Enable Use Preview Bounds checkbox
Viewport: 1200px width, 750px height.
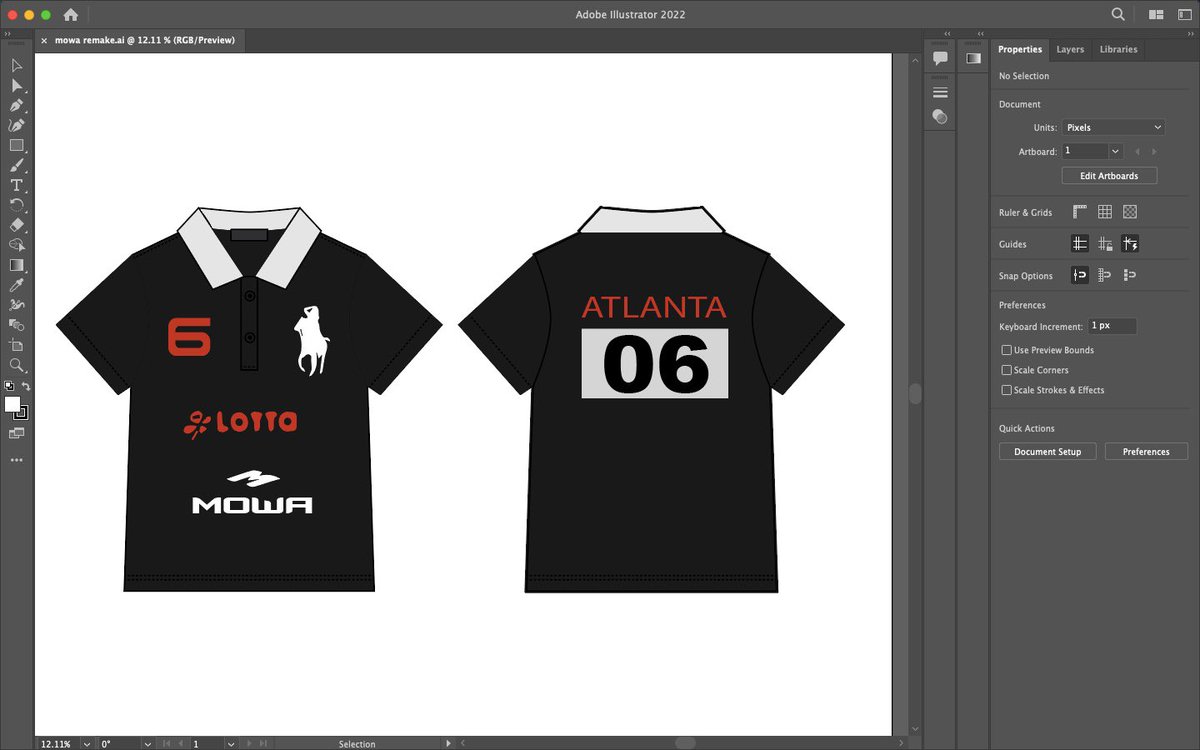point(1007,350)
